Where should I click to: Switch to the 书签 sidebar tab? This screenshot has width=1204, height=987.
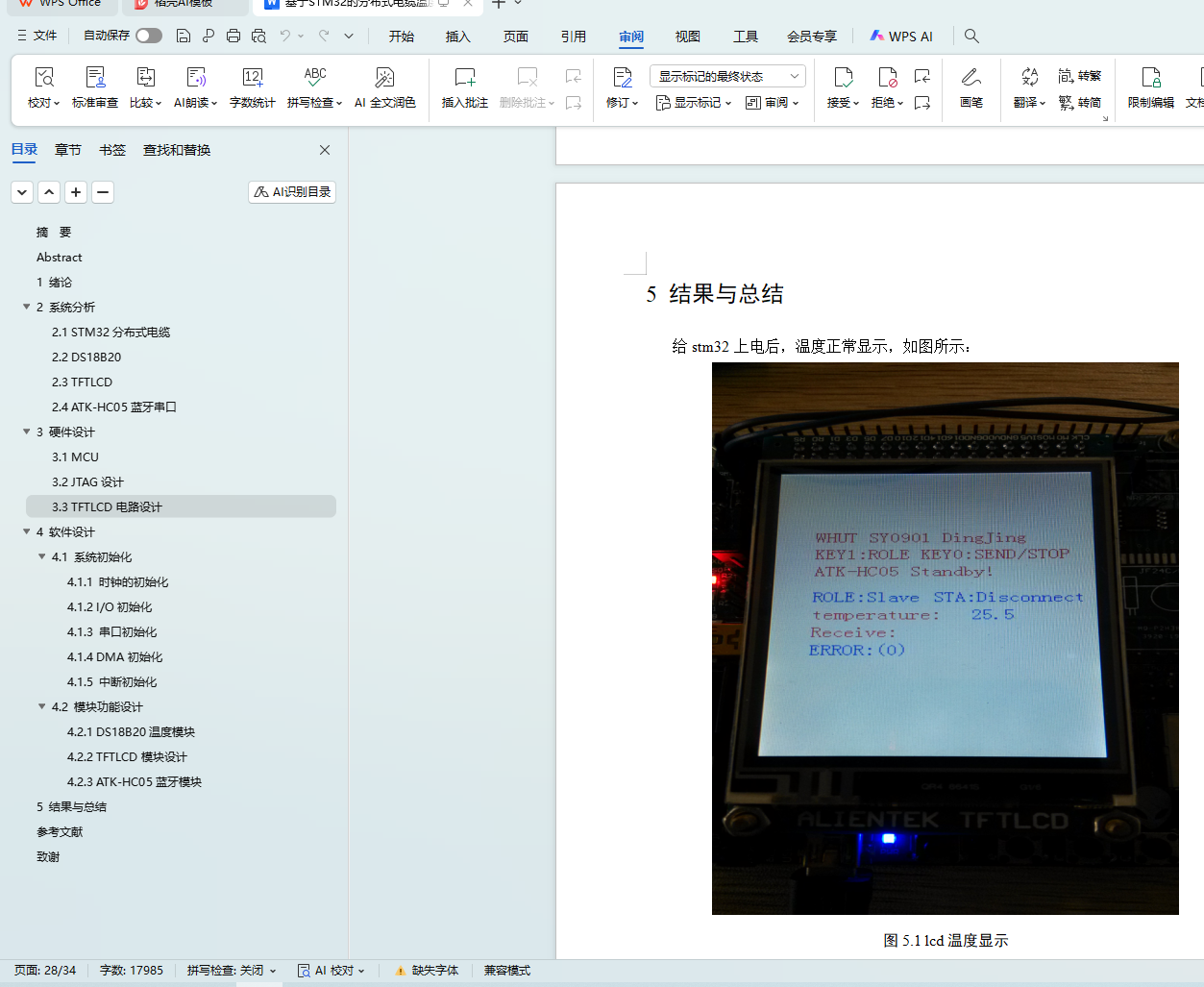[x=111, y=150]
